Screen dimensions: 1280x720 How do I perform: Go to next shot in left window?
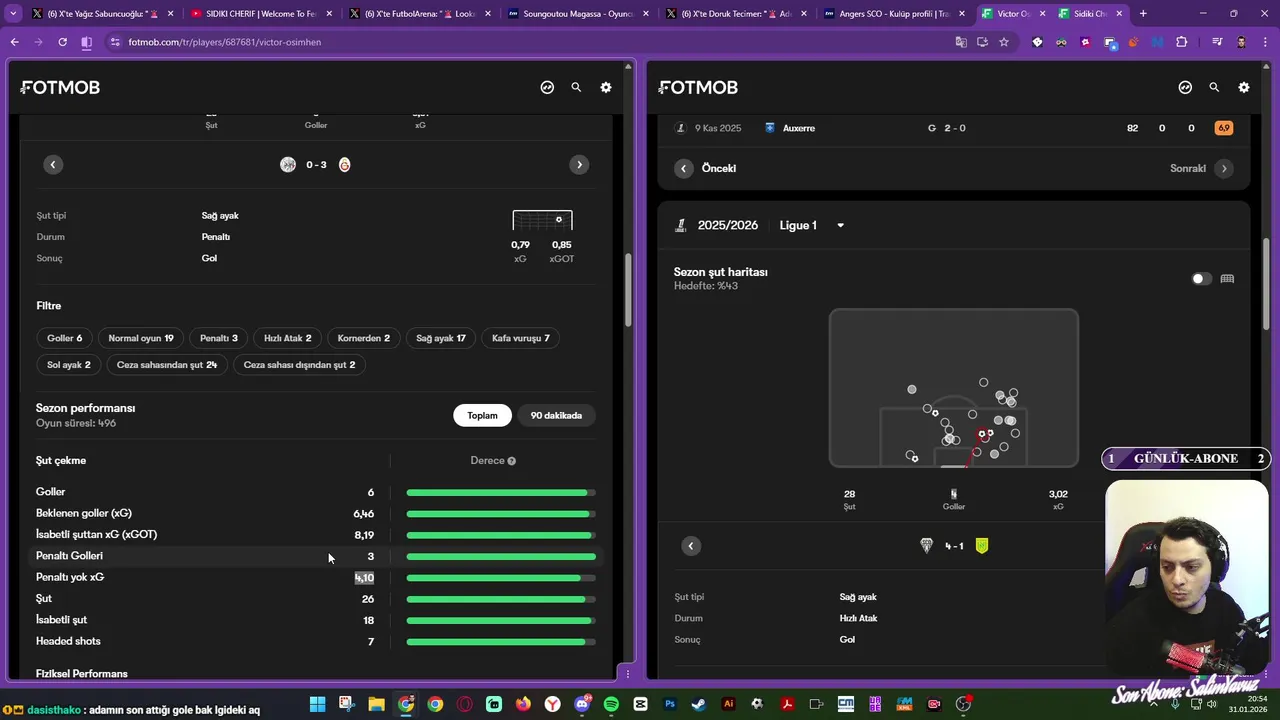pyautogui.click(x=579, y=165)
